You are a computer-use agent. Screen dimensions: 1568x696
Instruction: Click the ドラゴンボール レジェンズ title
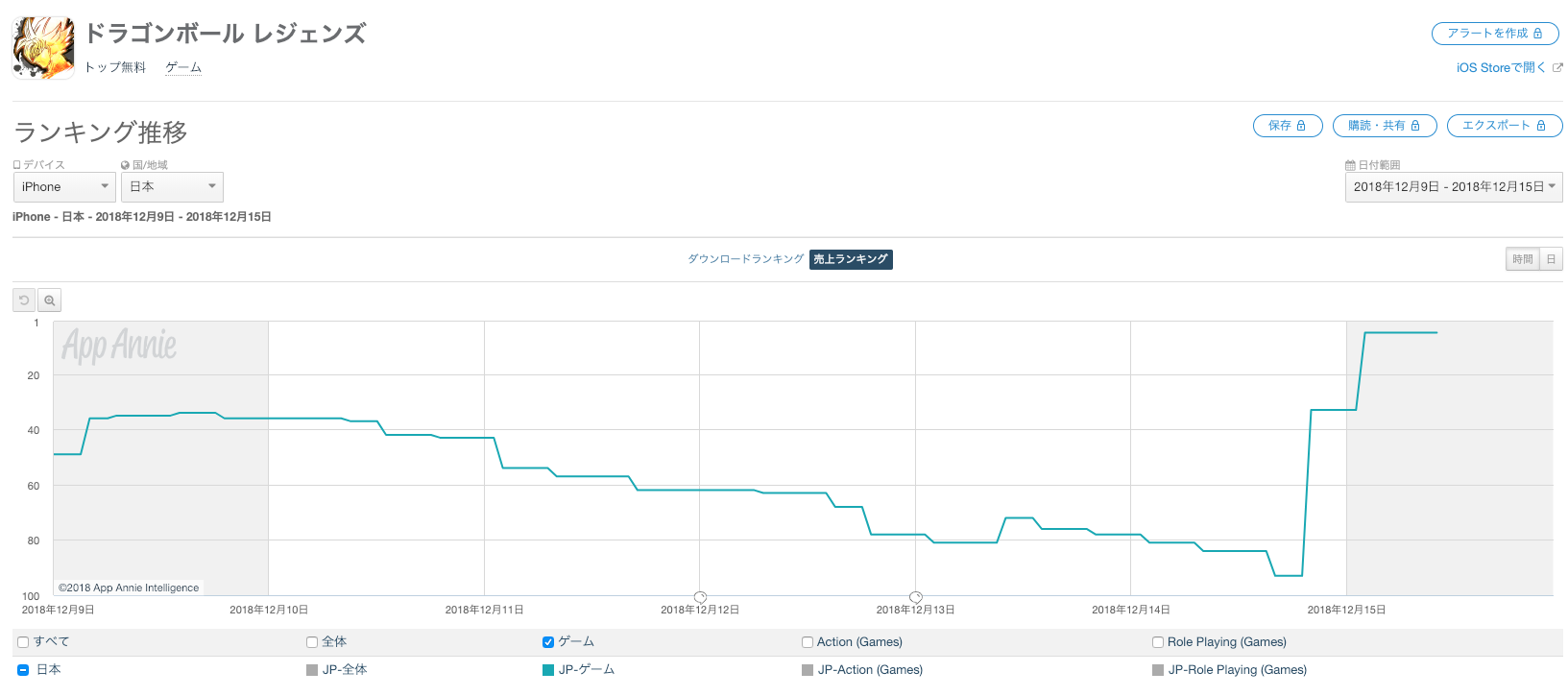point(226,34)
